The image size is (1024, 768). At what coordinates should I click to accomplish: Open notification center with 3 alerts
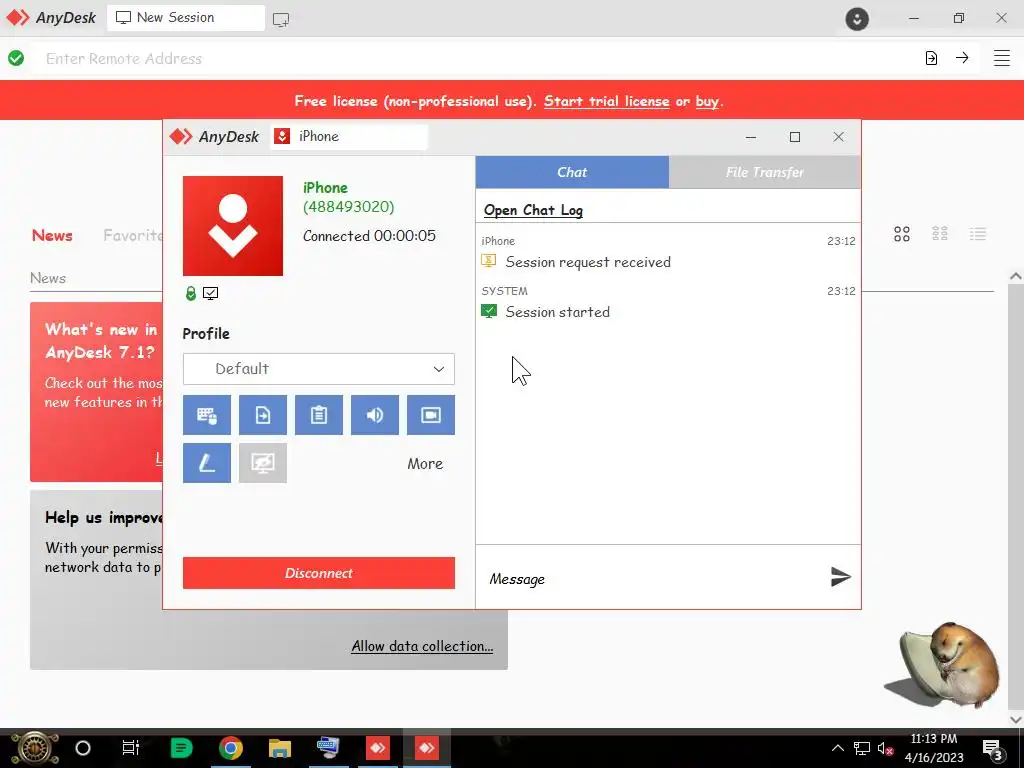tap(993, 749)
